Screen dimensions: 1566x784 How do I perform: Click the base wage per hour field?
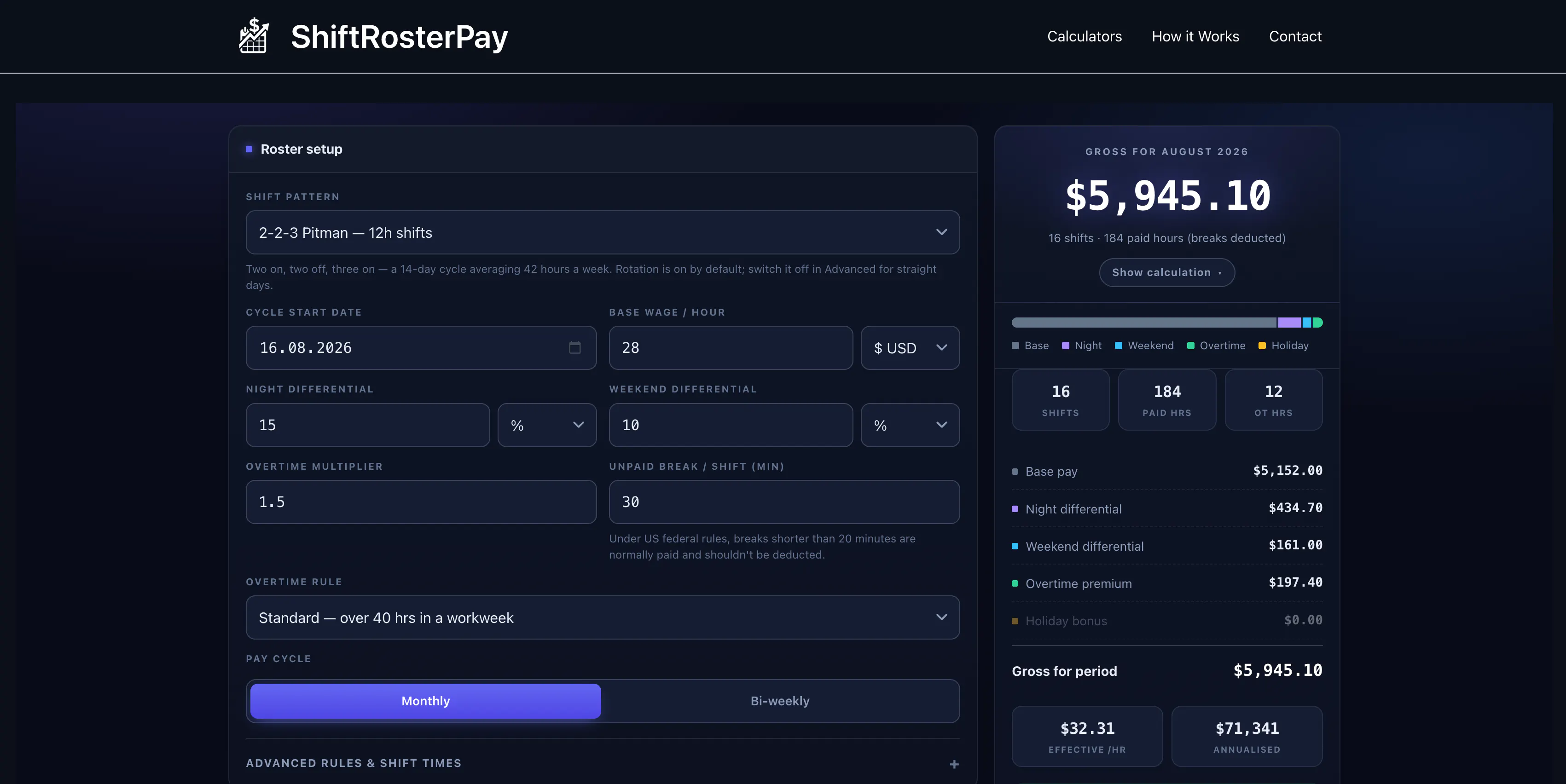click(731, 348)
